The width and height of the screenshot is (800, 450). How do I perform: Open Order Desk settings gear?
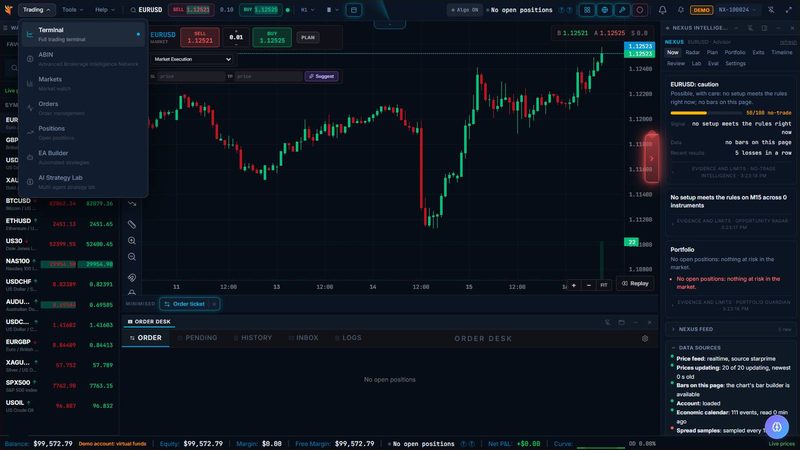tap(645, 338)
